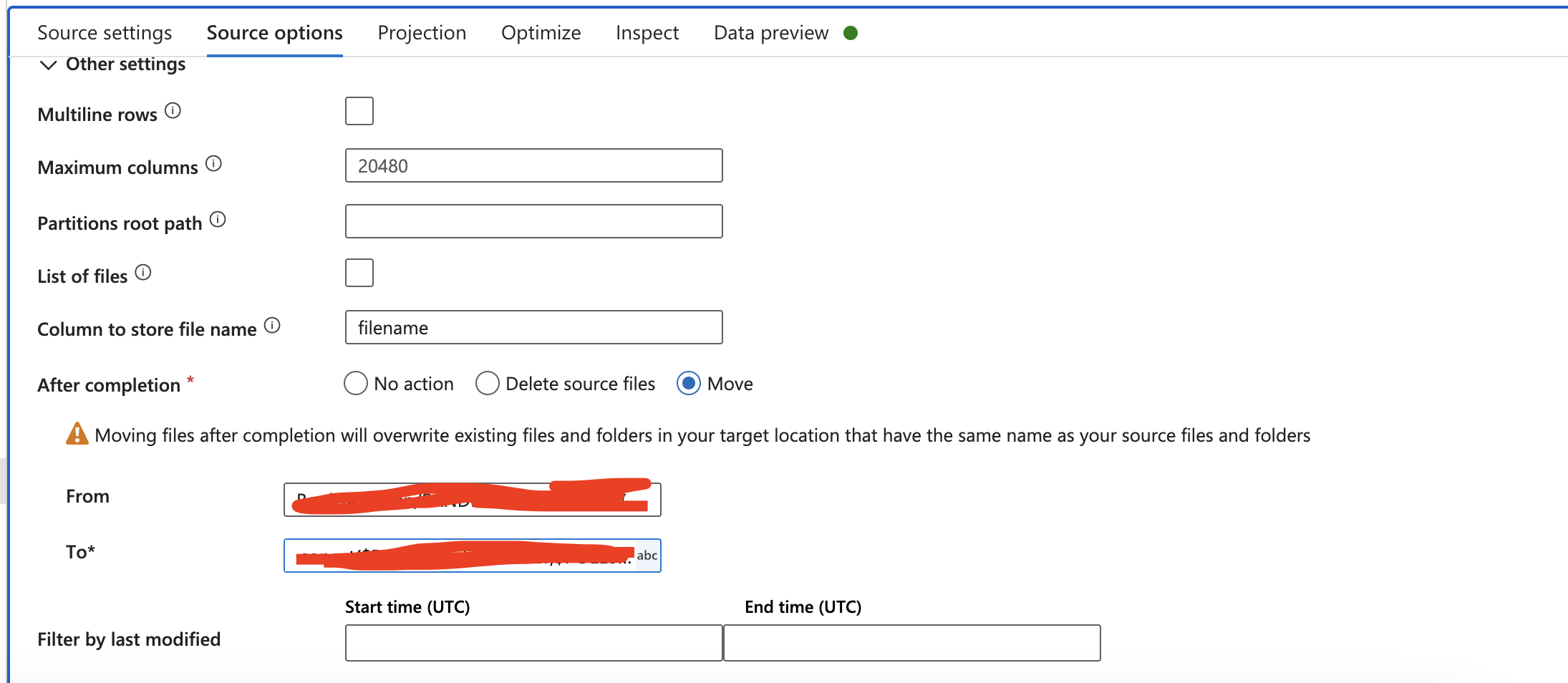Image resolution: width=1568 pixels, height=683 pixels.
Task: Click the Maximum columns info icon
Action: pyautogui.click(x=213, y=164)
